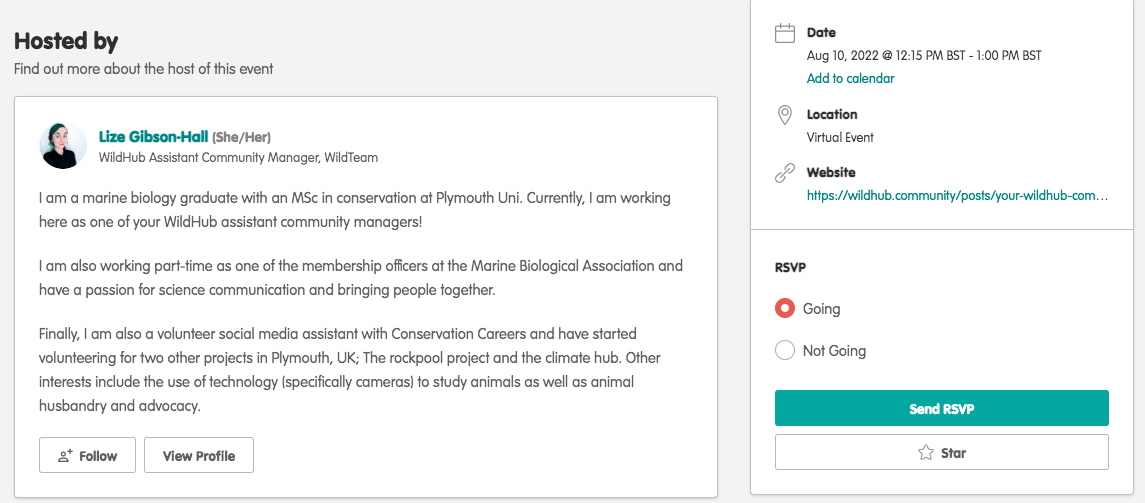
Task: Select the Not Going radio option
Action: click(785, 351)
